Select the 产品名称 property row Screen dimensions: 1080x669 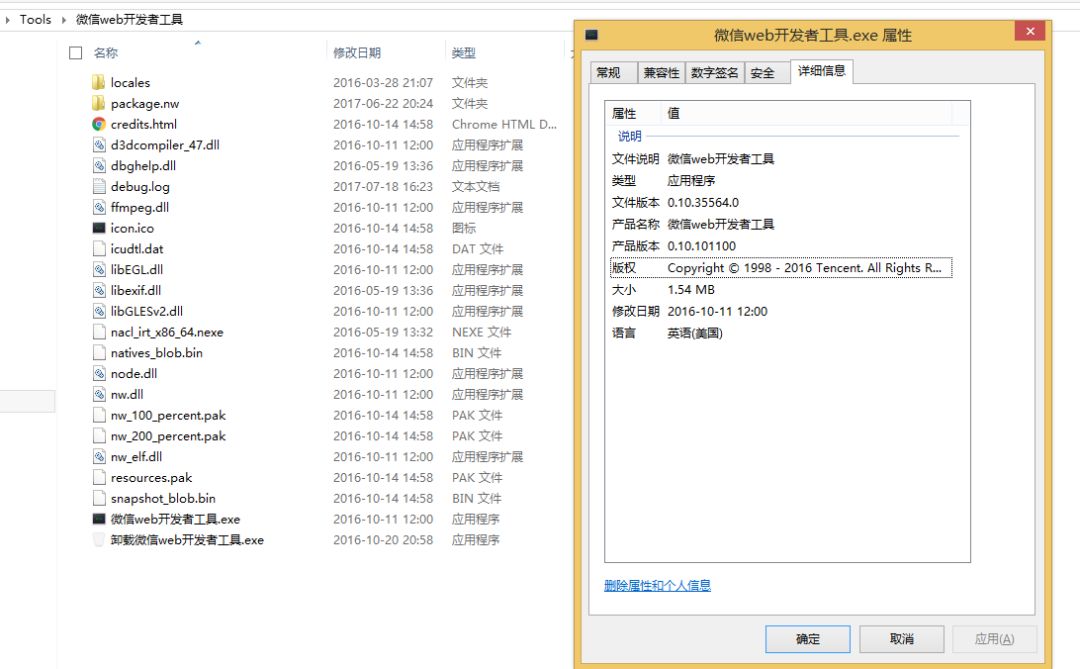781,225
